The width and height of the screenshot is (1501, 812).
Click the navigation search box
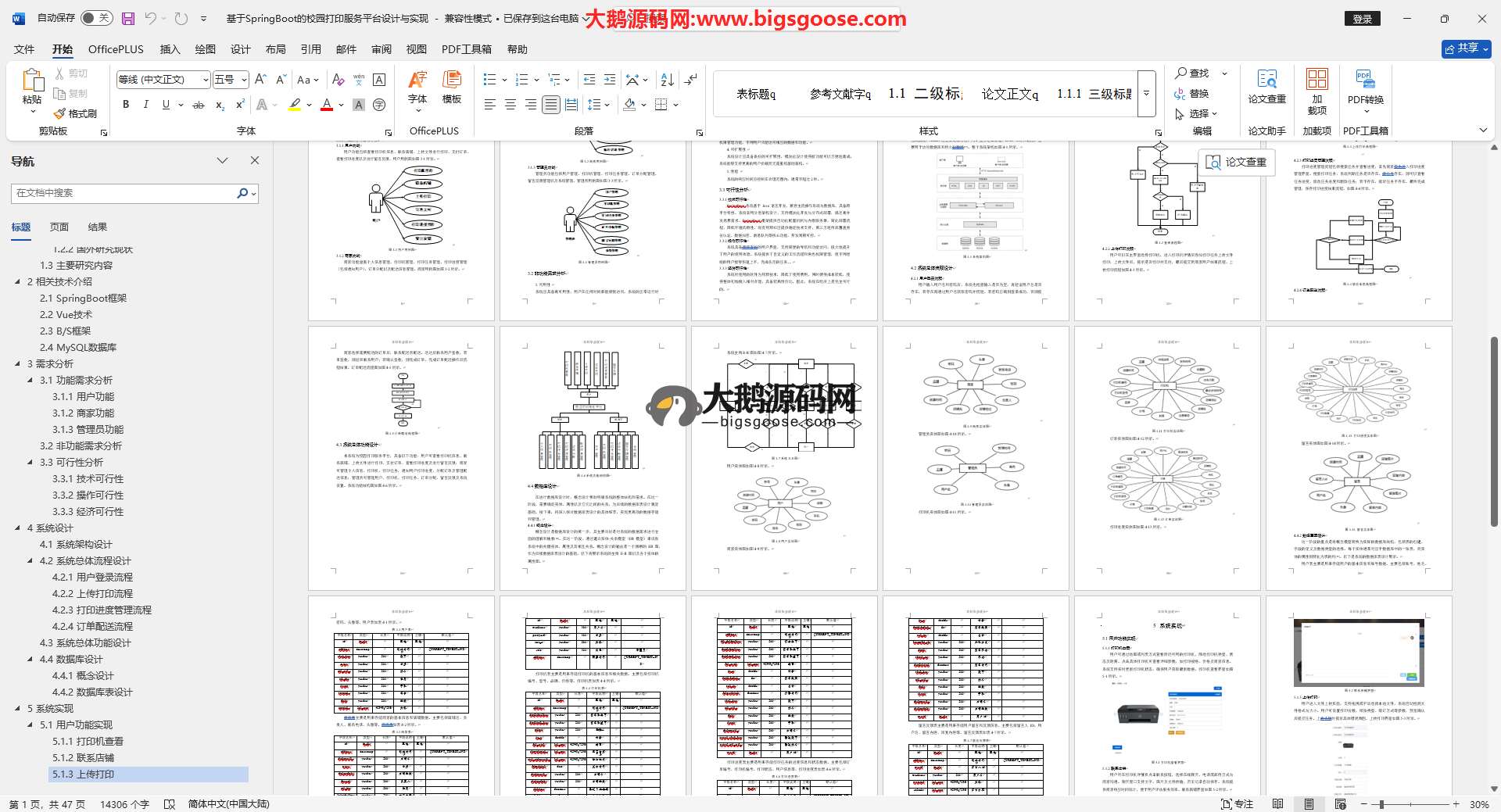tap(125, 193)
